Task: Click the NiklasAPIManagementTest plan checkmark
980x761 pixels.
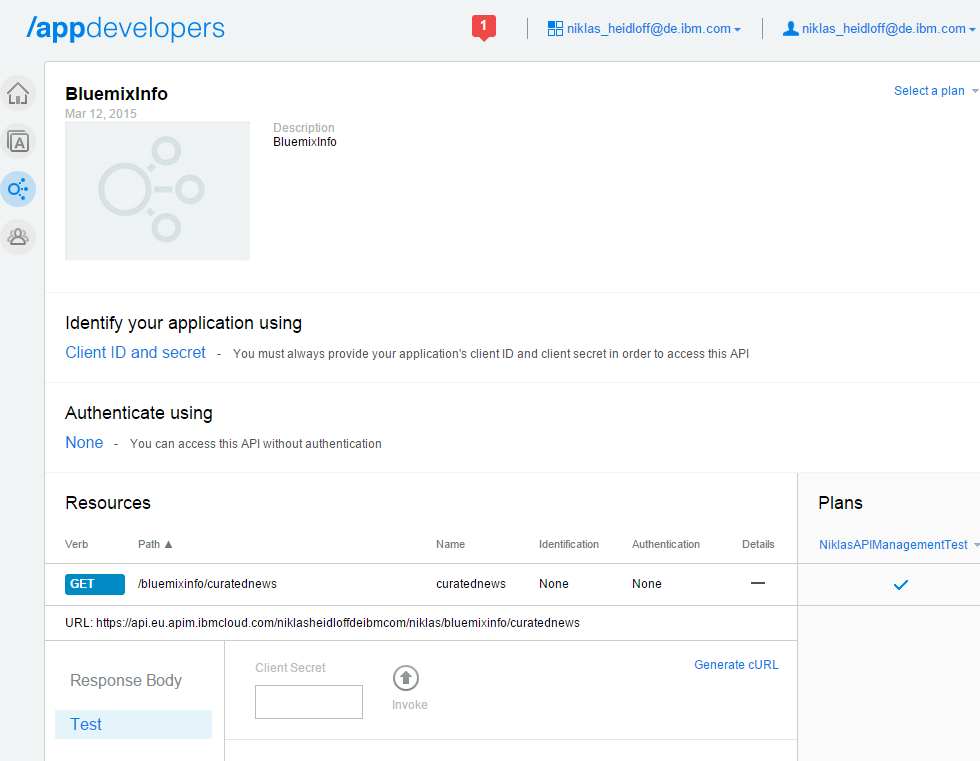Action: coord(901,585)
